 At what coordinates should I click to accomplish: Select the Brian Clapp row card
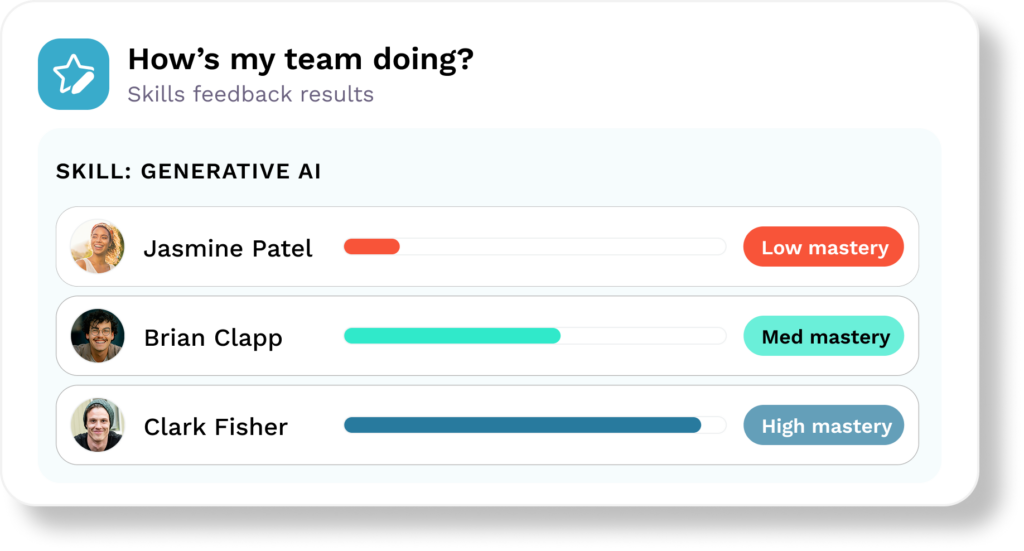(487, 336)
